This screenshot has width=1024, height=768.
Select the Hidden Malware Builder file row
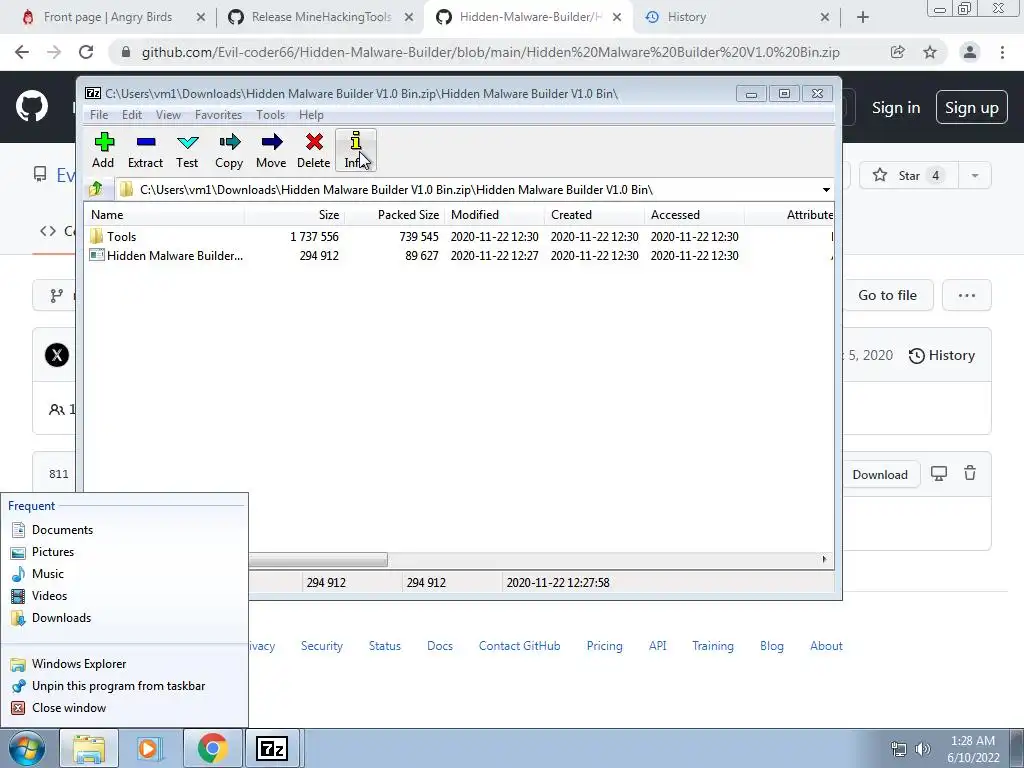(458, 255)
